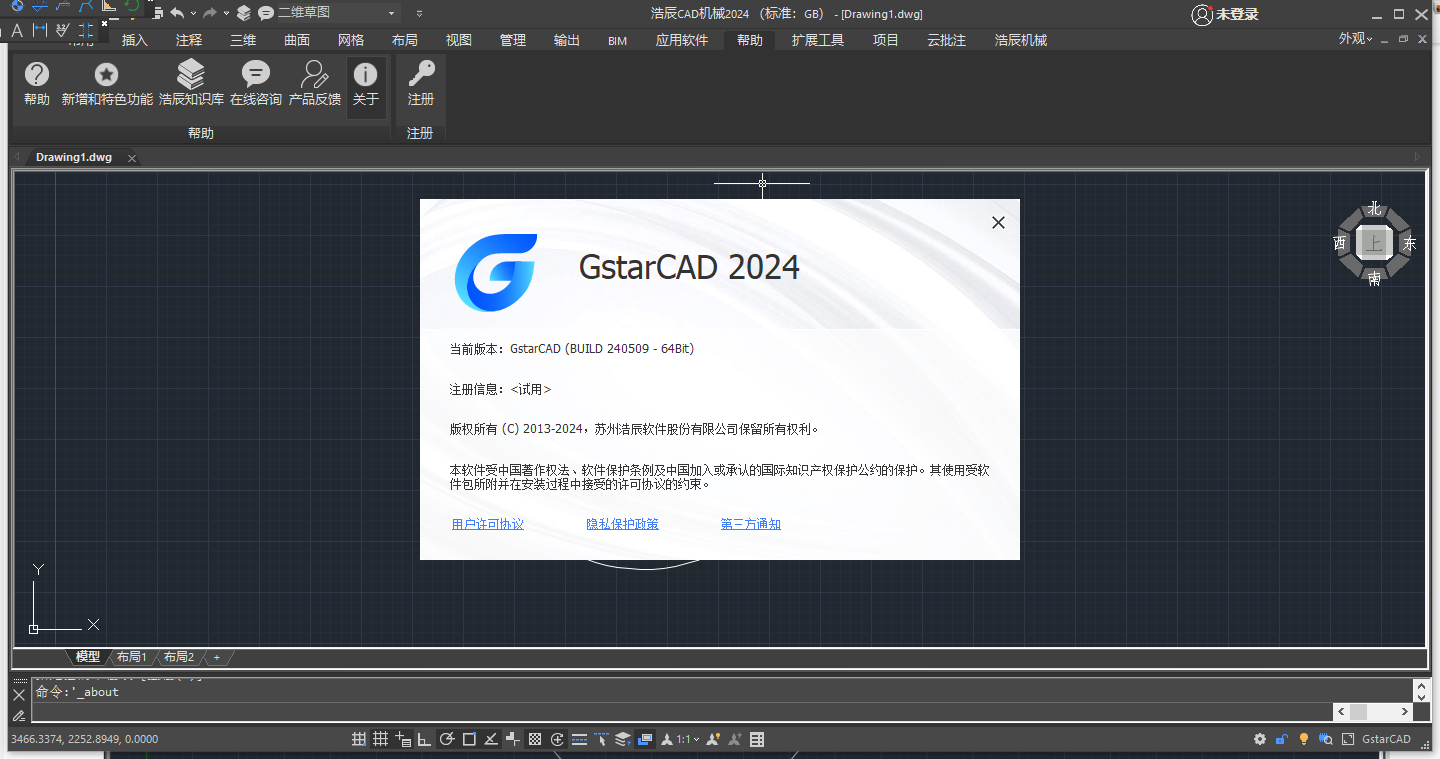Open the 外观 appearance dropdown
Image resolution: width=1440 pixels, height=759 pixels.
(1356, 38)
